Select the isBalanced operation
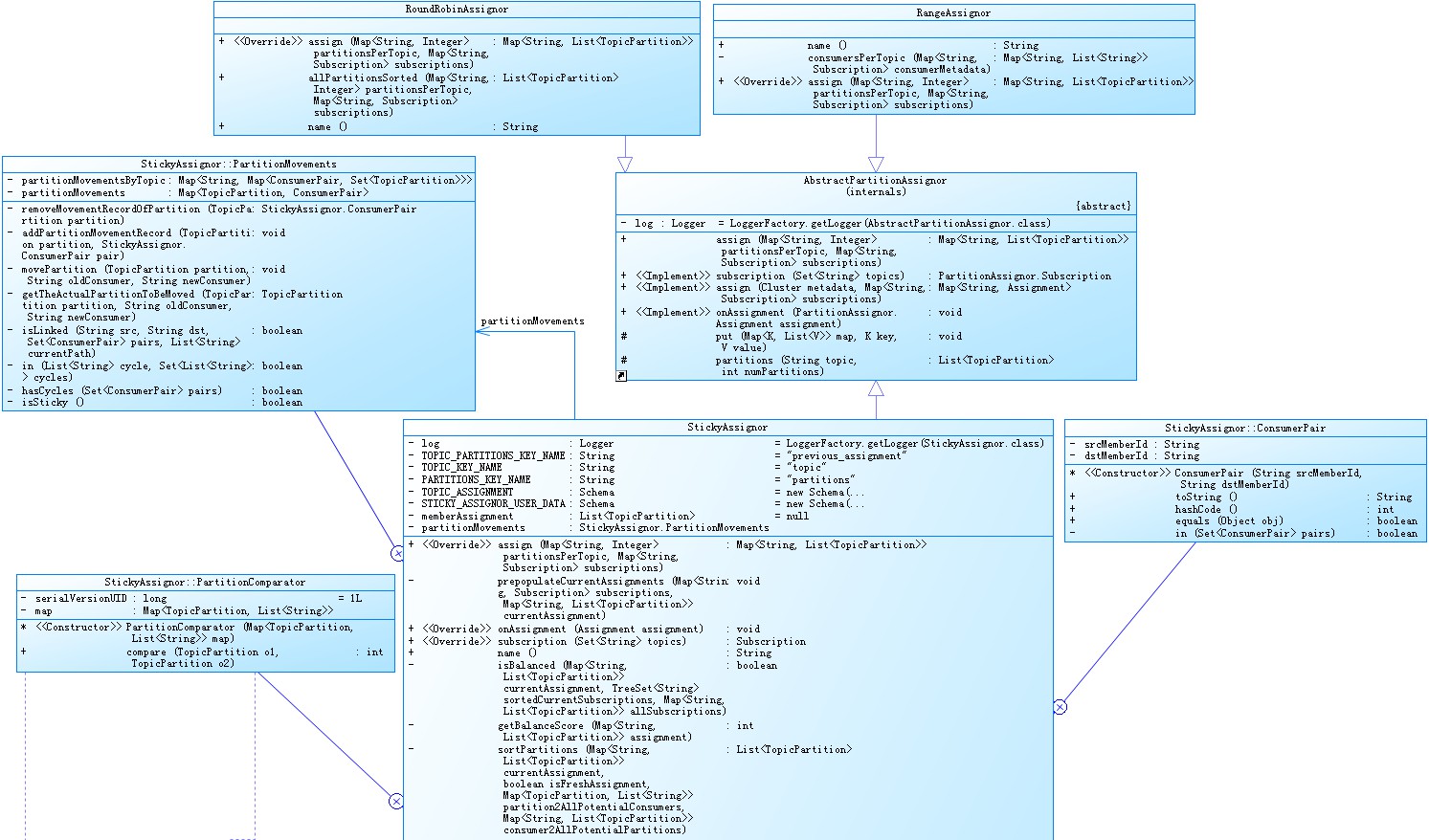The height and width of the screenshot is (840, 1429). [592, 688]
